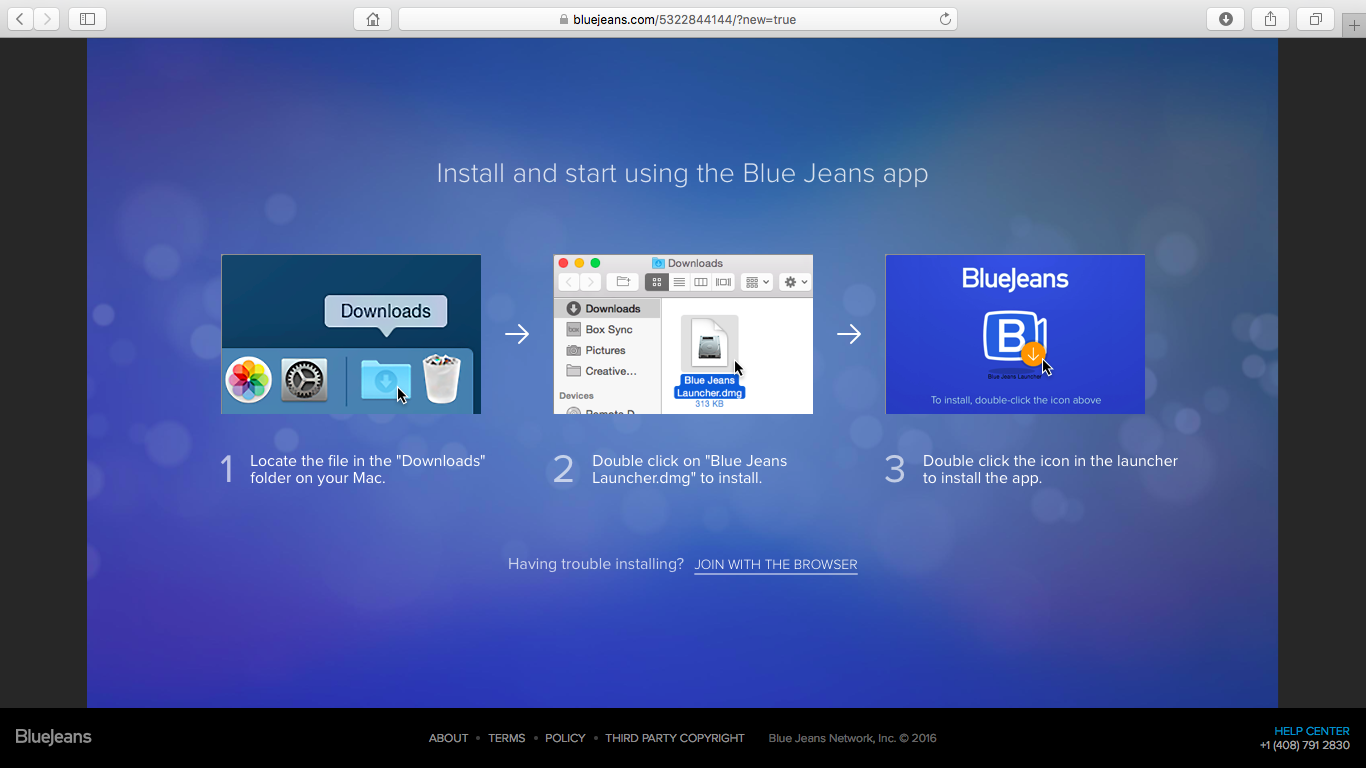
Task: Click the Downloads dock step one image
Action: tap(351, 334)
